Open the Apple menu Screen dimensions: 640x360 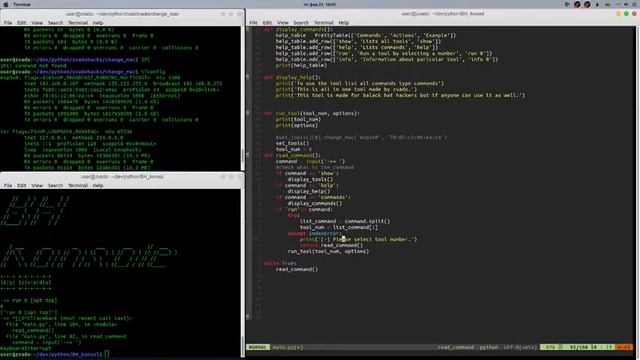pos(6,4)
